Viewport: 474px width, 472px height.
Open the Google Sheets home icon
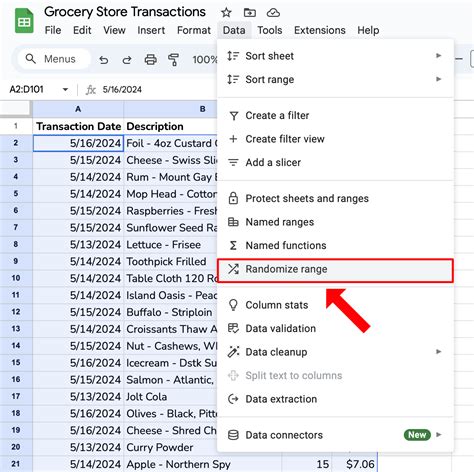pos(24,21)
